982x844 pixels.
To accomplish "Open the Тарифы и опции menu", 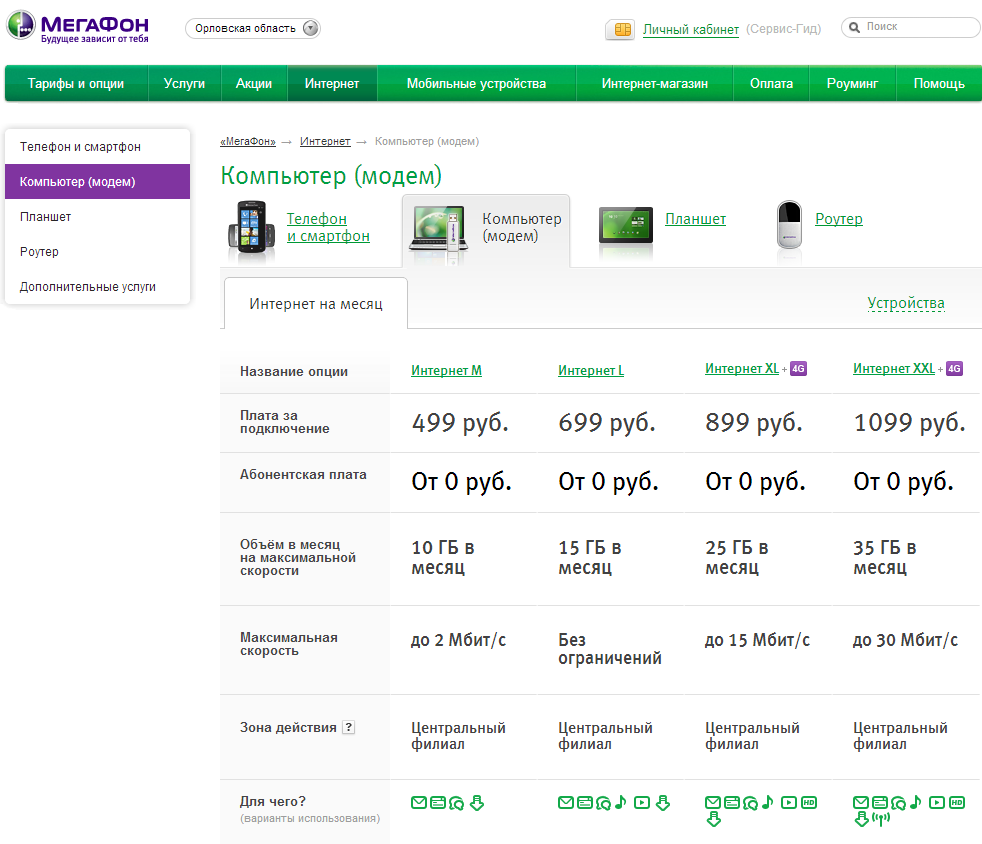I will 76,84.
